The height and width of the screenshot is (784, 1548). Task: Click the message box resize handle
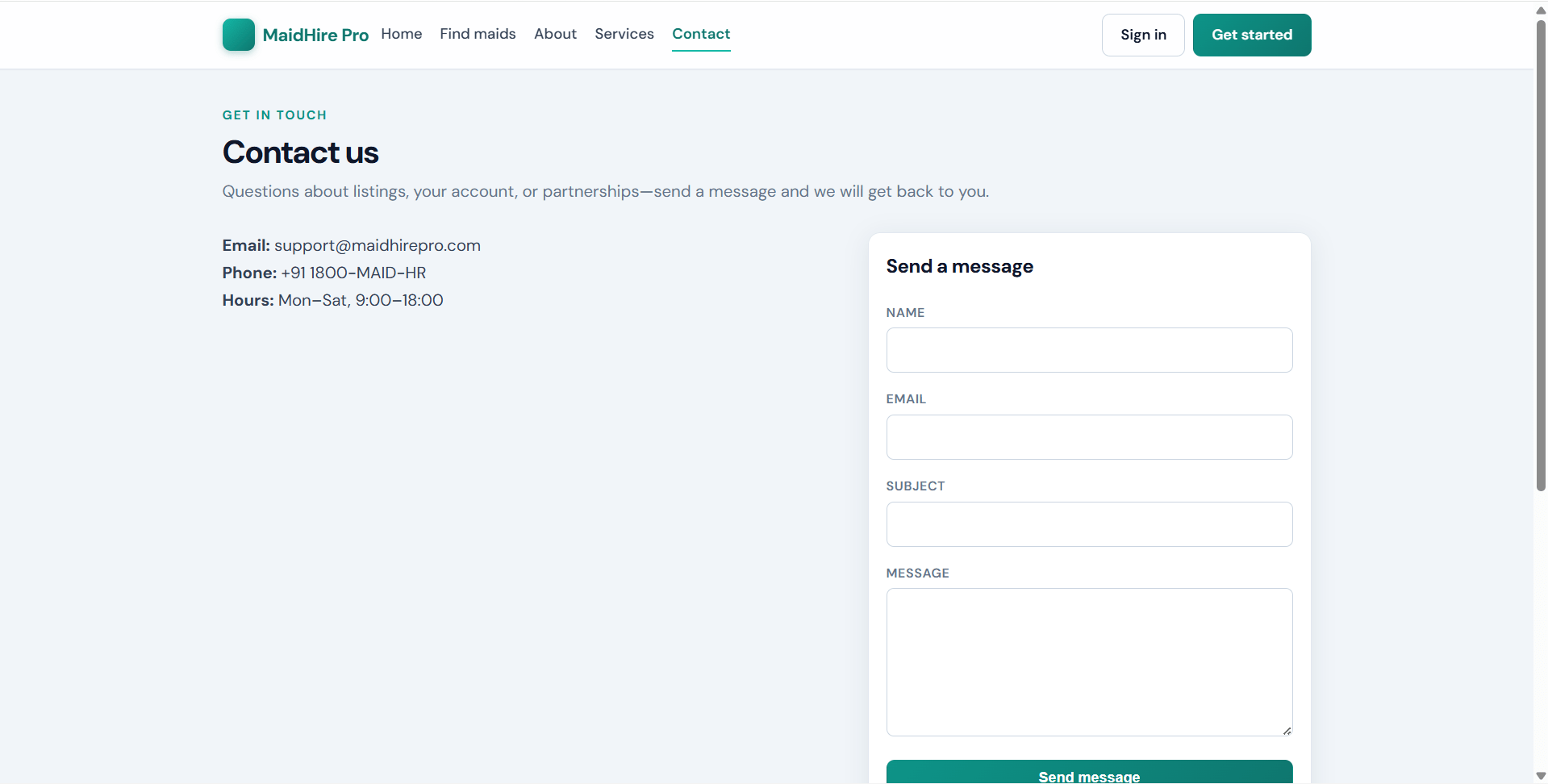(x=1287, y=730)
